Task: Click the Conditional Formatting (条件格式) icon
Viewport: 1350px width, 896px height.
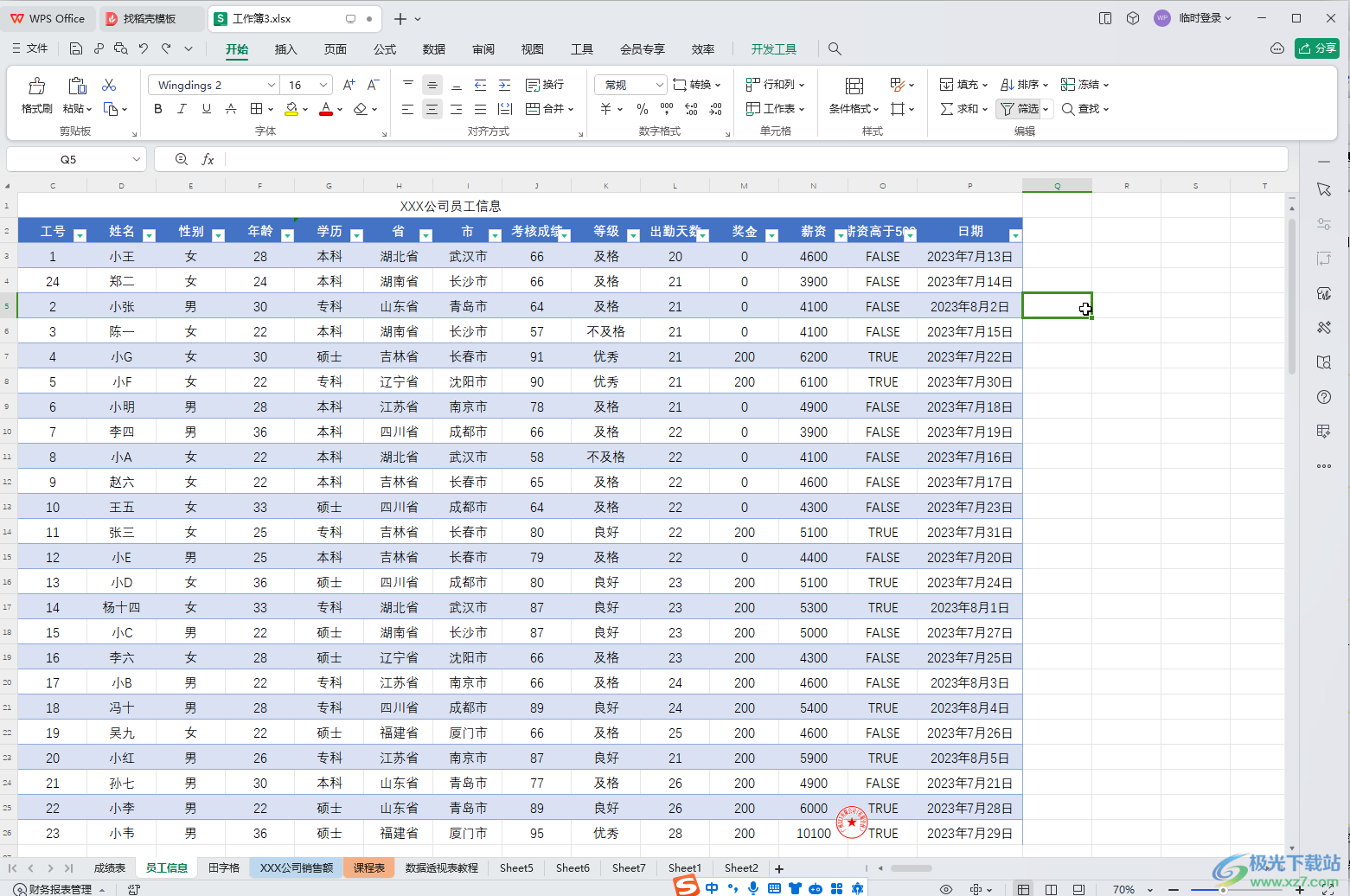Action: tap(854, 86)
